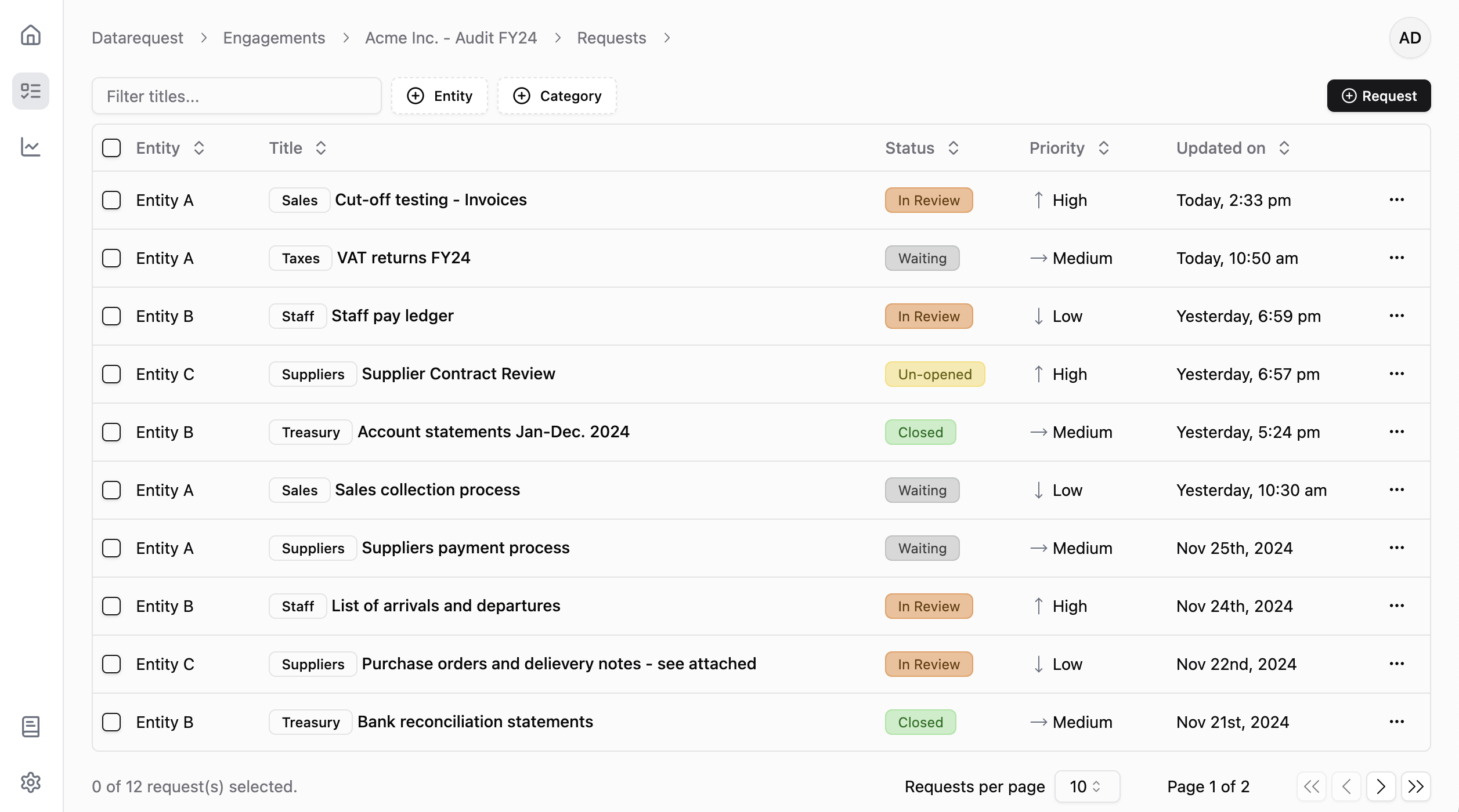Open the documentation book icon in sidebar
Image resolution: width=1459 pixels, height=812 pixels.
[31, 727]
